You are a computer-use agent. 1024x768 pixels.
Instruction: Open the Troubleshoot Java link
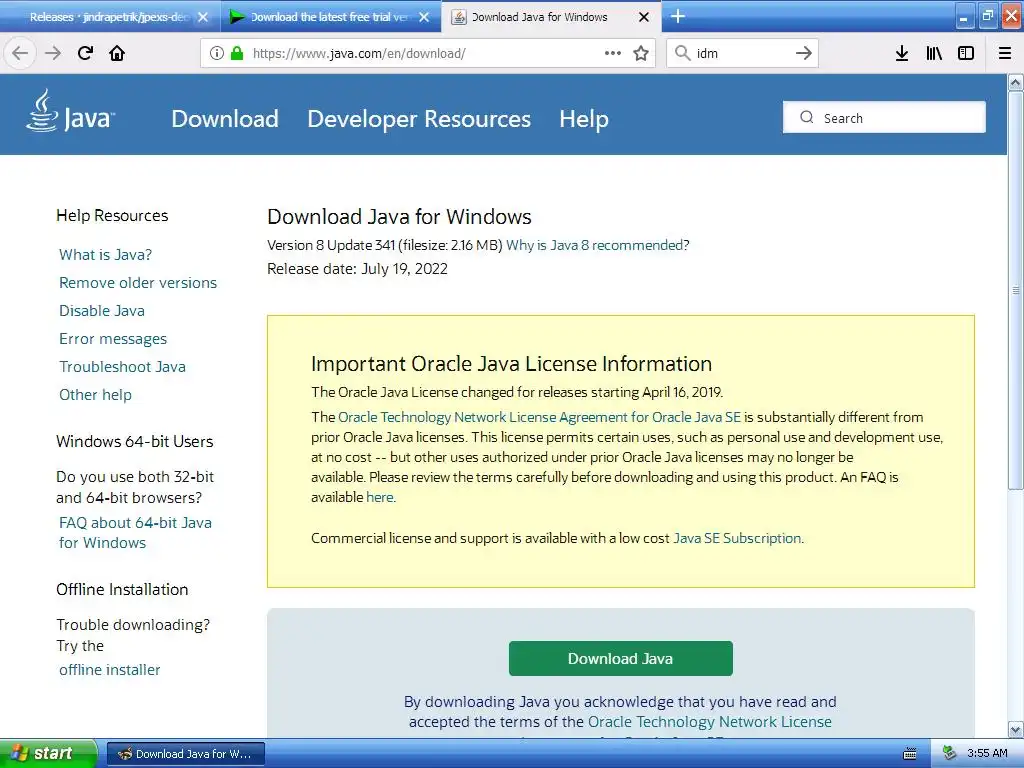point(122,367)
